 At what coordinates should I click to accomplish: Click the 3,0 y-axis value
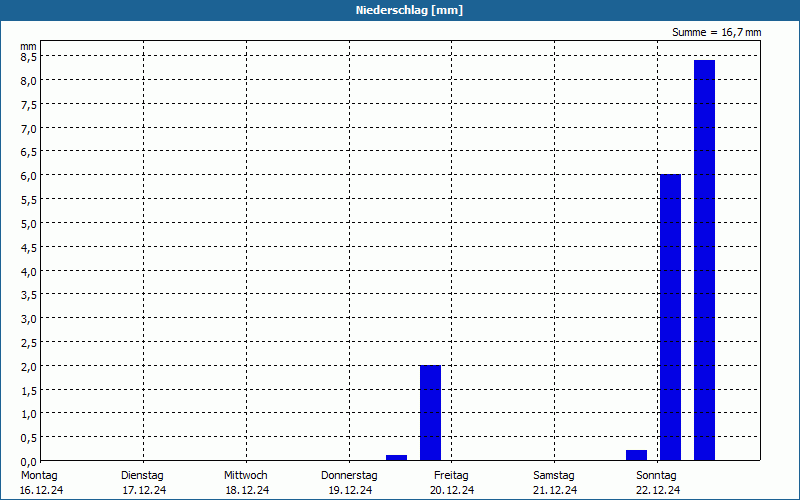pyautogui.click(x=29, y=319)
